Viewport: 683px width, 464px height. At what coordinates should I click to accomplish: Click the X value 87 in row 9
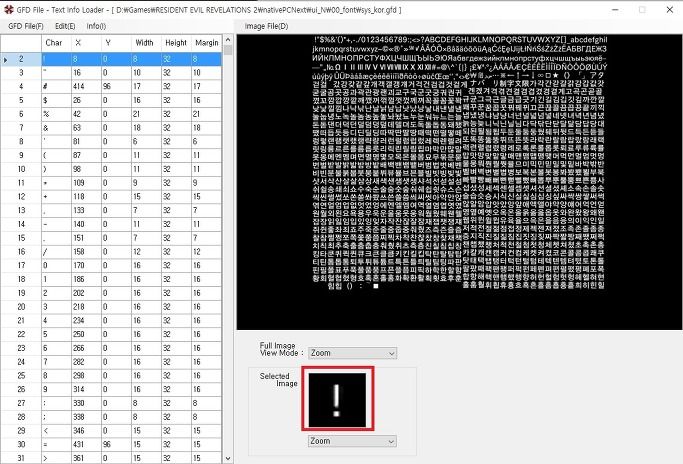pyautogui.click(x=86, y=155)
